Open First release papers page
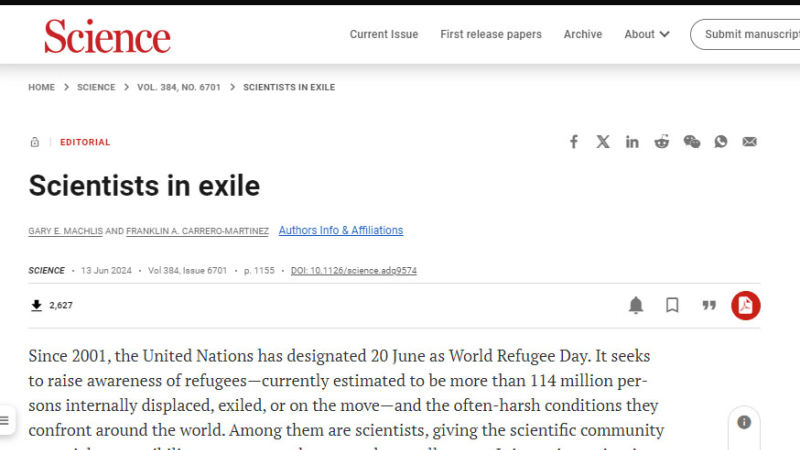Screen dimensions: 800x450 point(491,34)
